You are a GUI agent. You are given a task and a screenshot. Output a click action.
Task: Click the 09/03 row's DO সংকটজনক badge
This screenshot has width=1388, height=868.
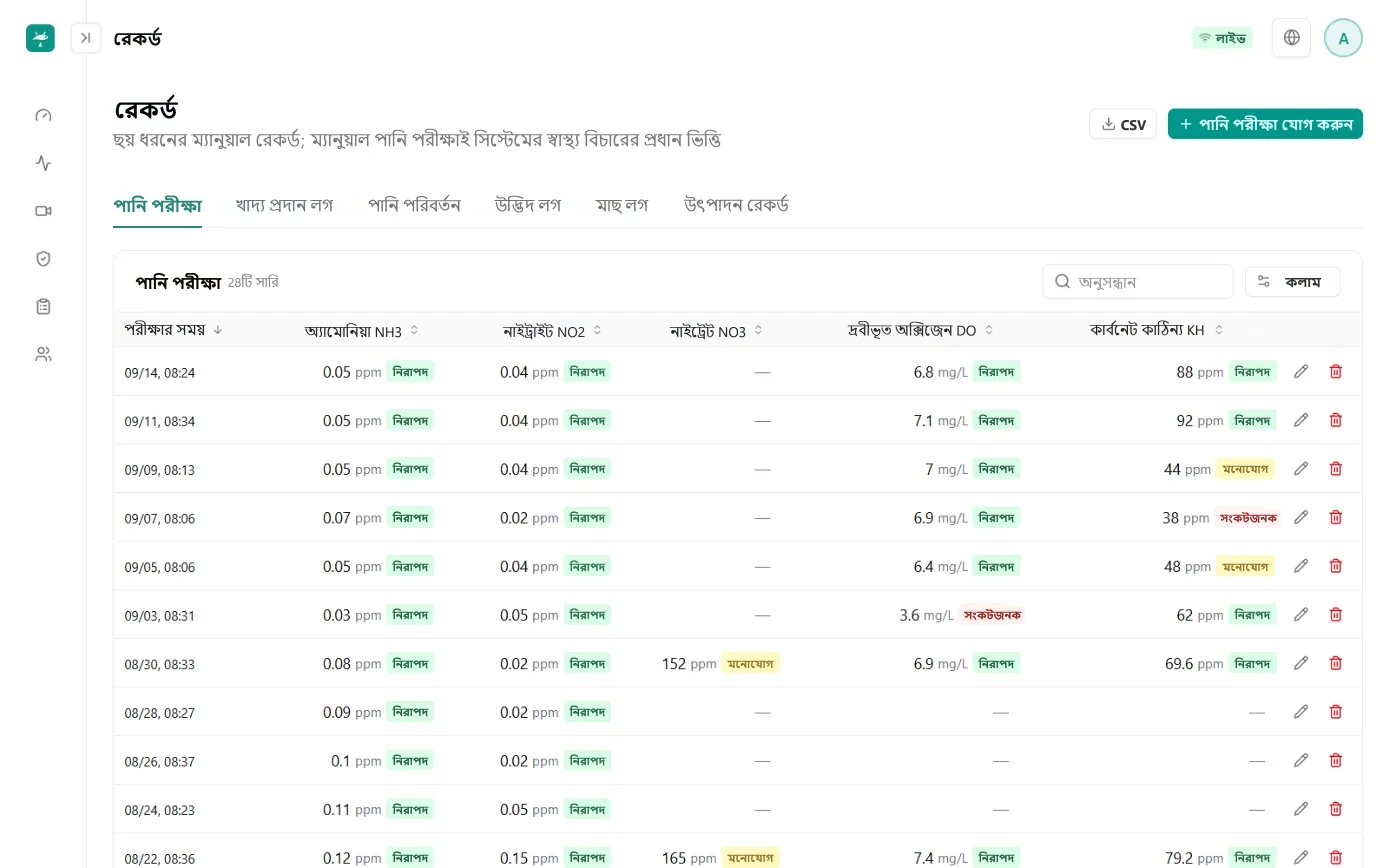point(992,615)
